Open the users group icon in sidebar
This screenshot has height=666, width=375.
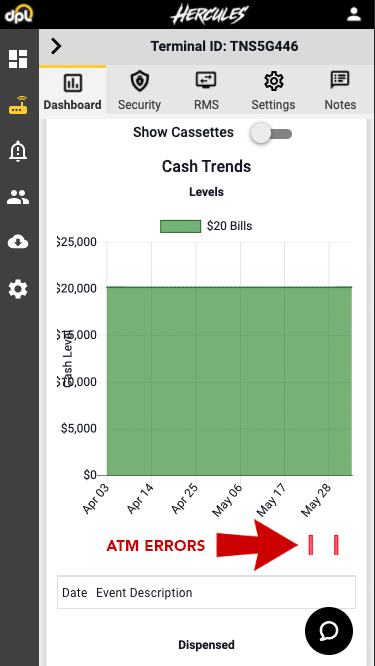pyautogui.click(x=18, y=197)
